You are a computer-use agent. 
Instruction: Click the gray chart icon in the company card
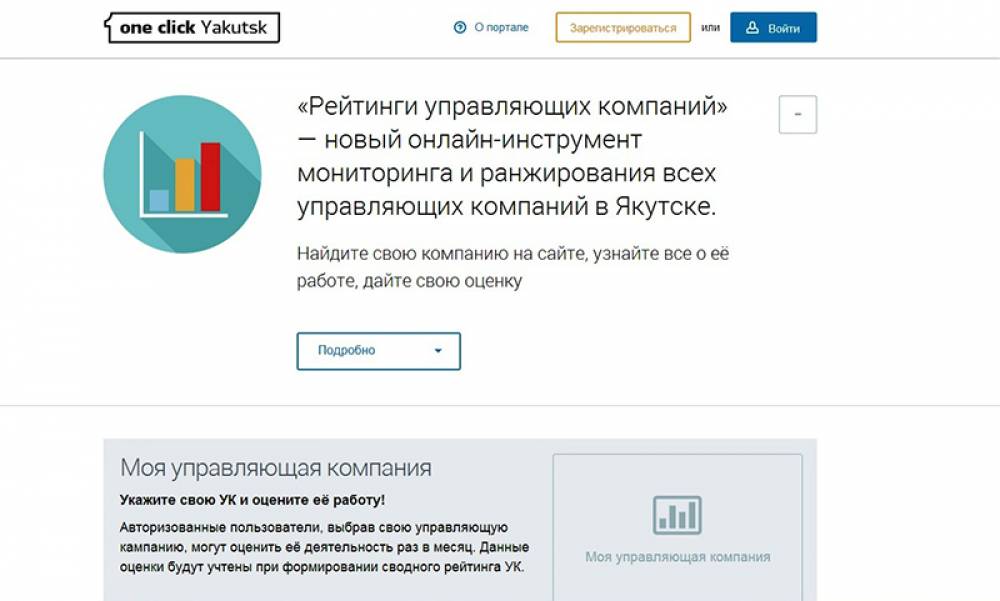677,514
